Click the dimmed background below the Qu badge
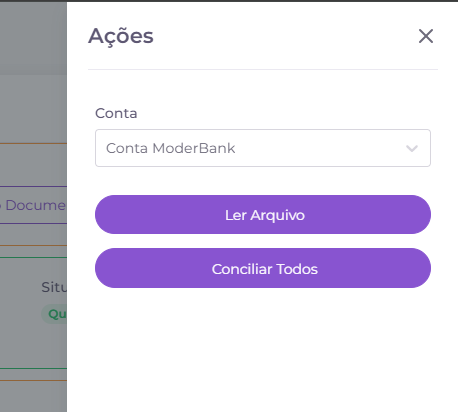 point(33,345)
